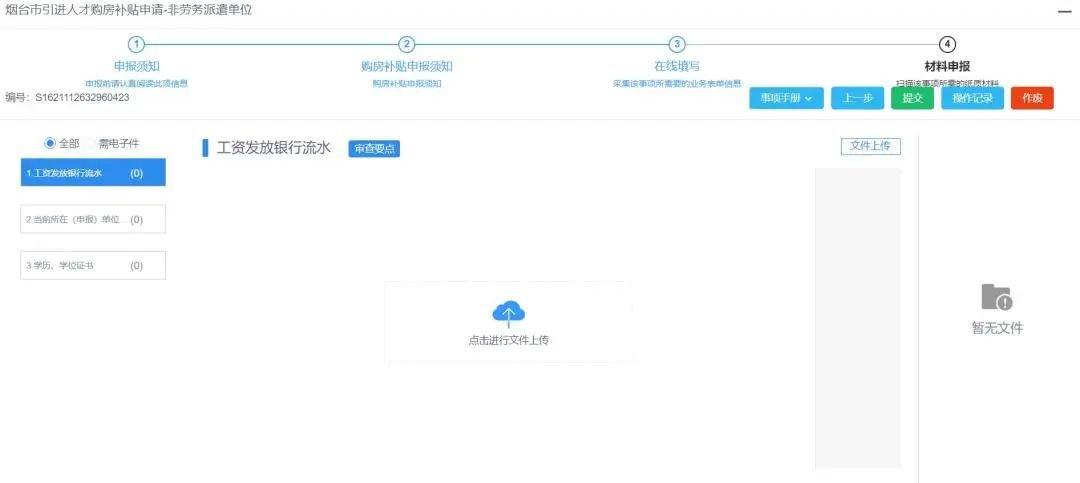This screenshot has width=1080, height=483.
Task: Click step 1 circle 申报须知
Action: pos(137,44)
